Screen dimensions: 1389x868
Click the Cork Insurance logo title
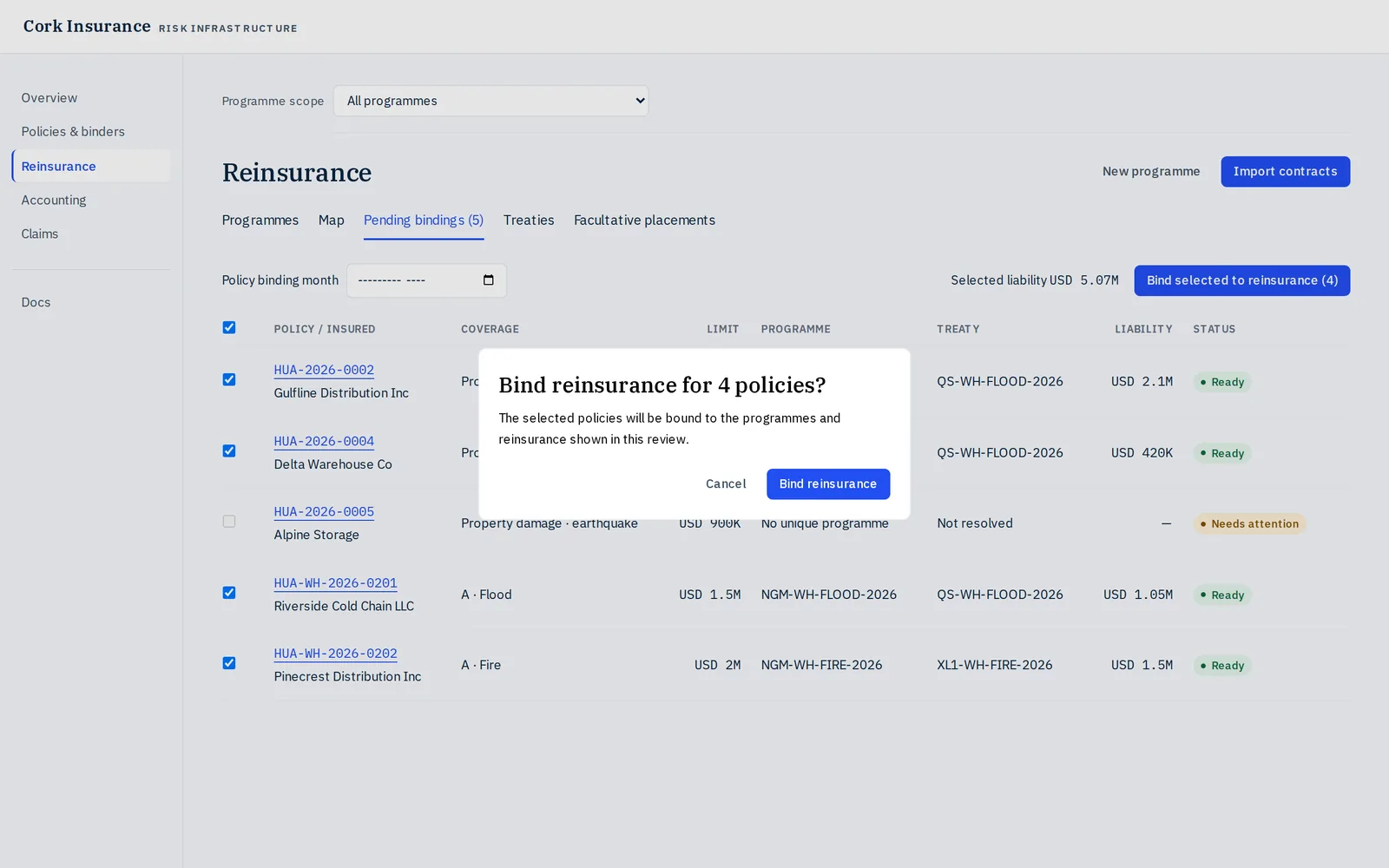[x=87, y=26]
